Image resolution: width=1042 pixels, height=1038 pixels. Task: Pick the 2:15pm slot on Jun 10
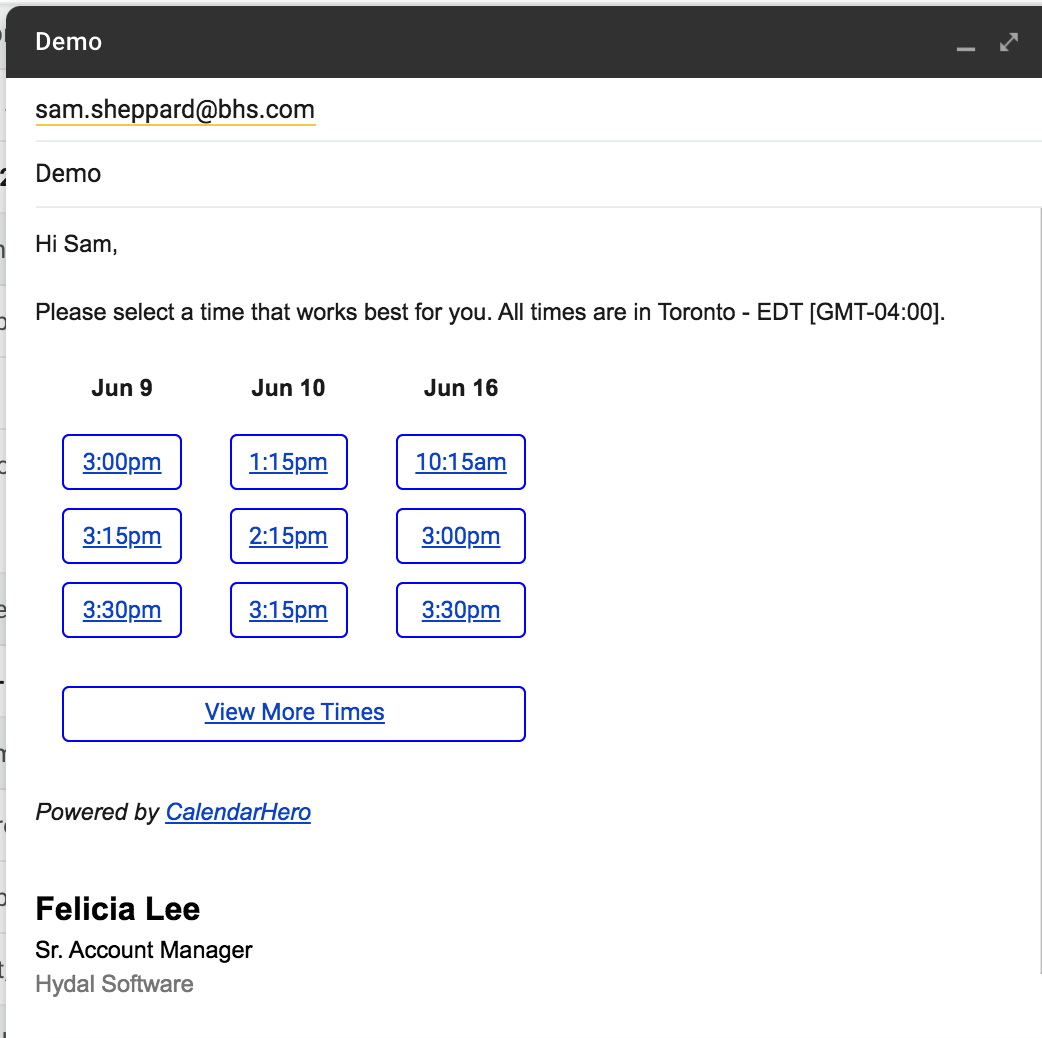[x=288, y=536]
